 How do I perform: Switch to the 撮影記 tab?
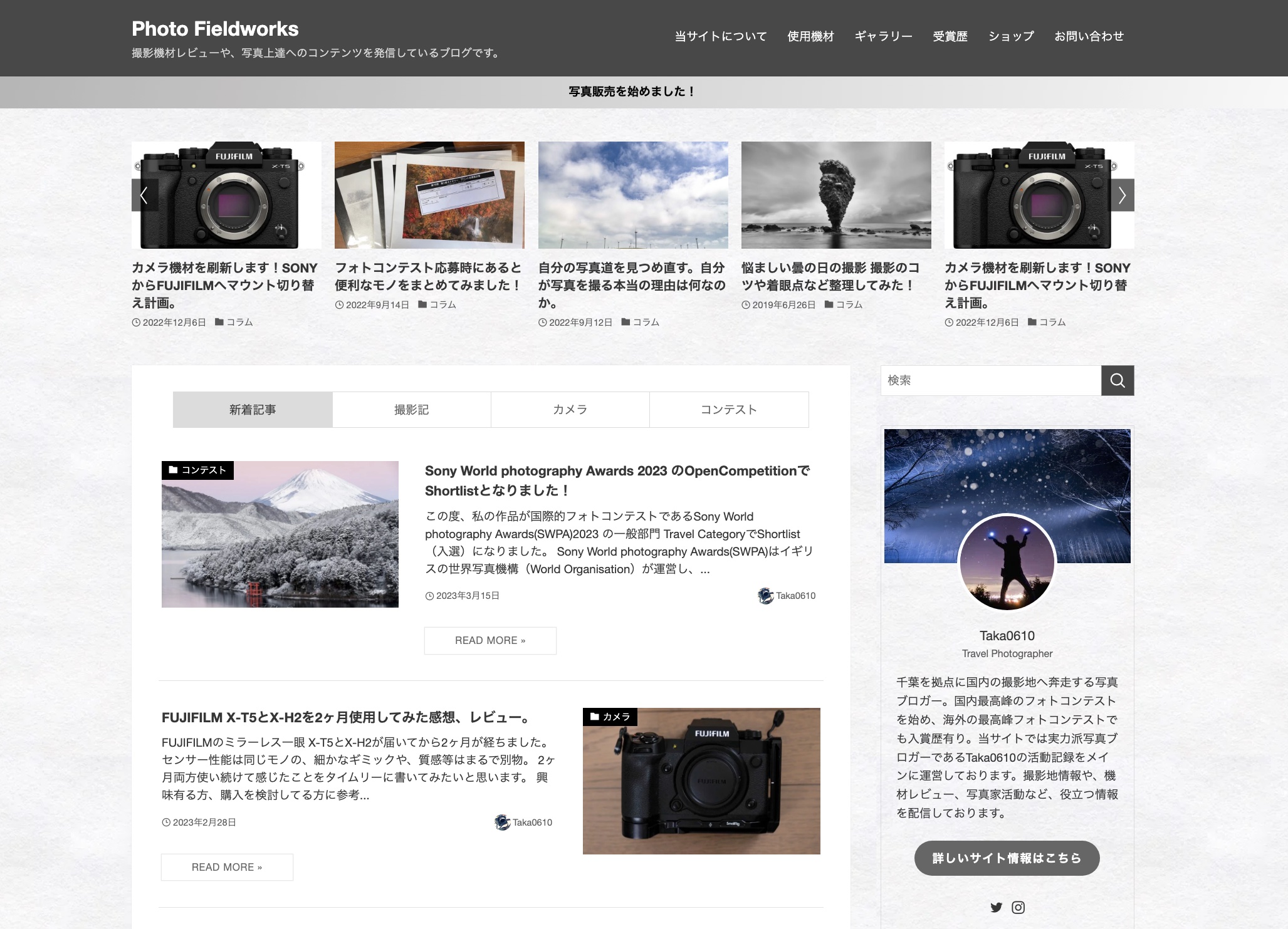412,410
